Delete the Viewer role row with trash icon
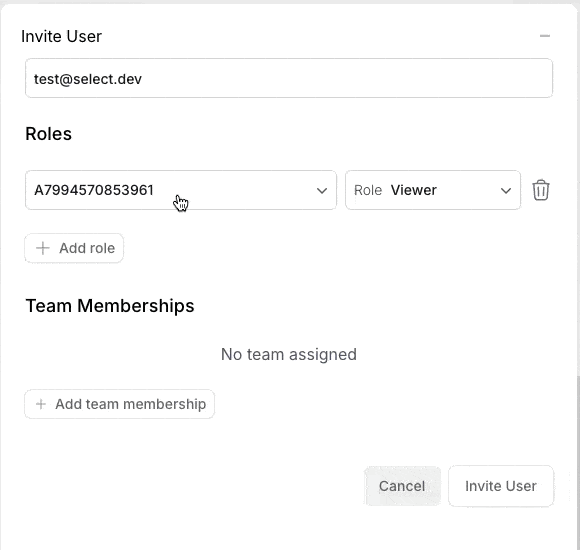Image resolution: width=580 pixels, height=550 pixels. (541, 190)
